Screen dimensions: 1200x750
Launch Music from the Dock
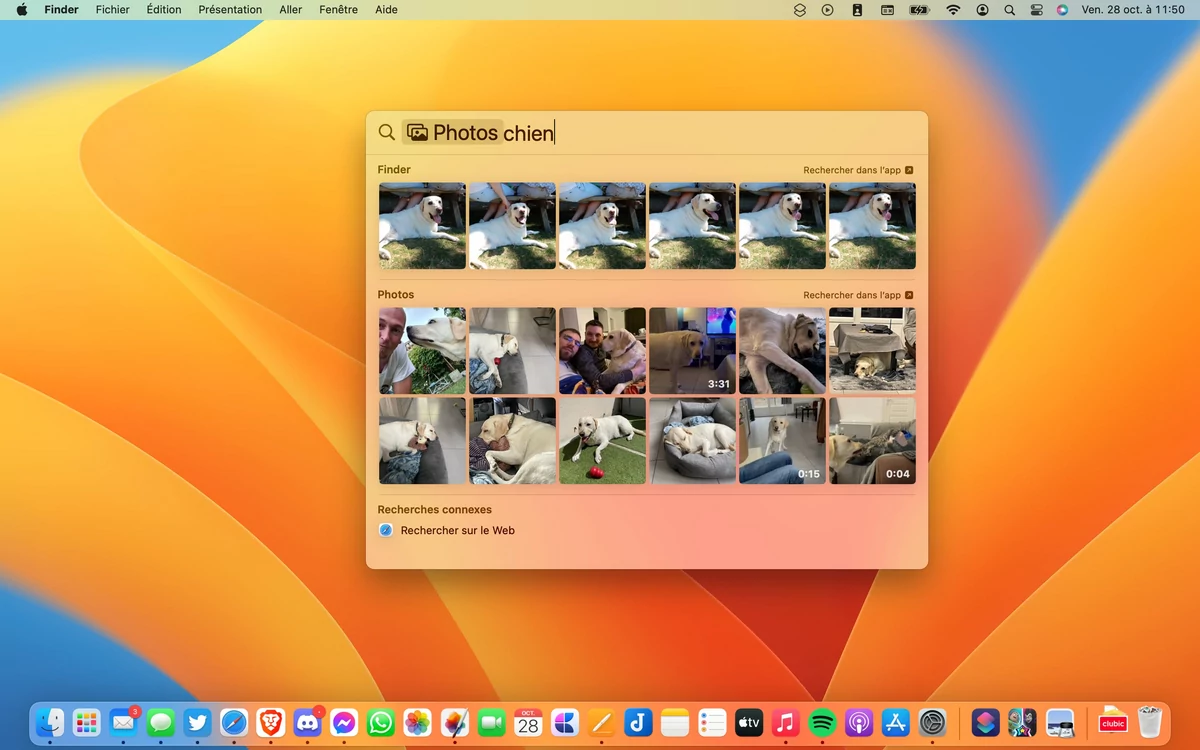click(x=786, y=722)
